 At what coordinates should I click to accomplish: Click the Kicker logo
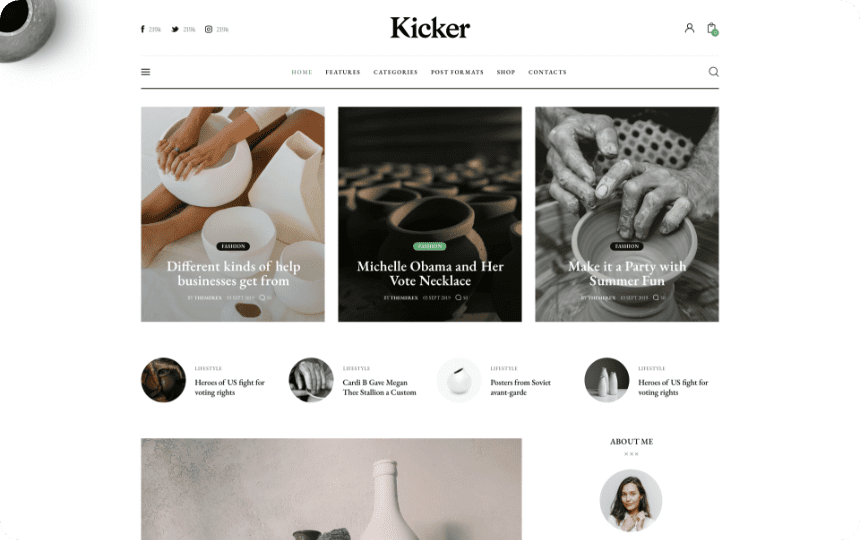(430, 28)
